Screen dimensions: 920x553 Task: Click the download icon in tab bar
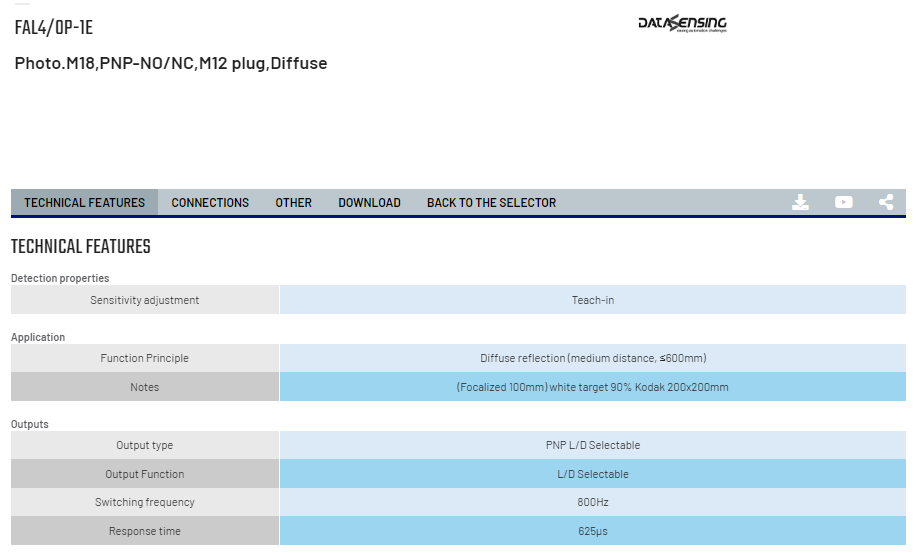(800, 202)
